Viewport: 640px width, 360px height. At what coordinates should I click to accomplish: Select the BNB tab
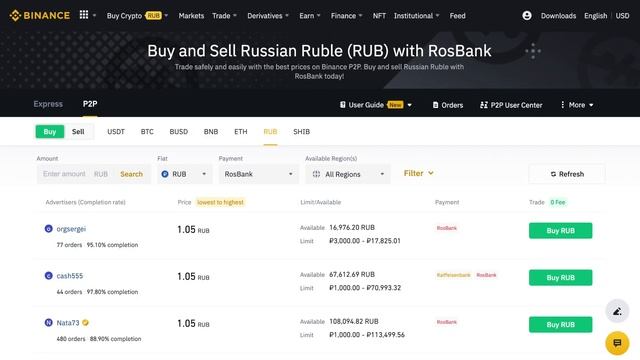click(211, 131)
